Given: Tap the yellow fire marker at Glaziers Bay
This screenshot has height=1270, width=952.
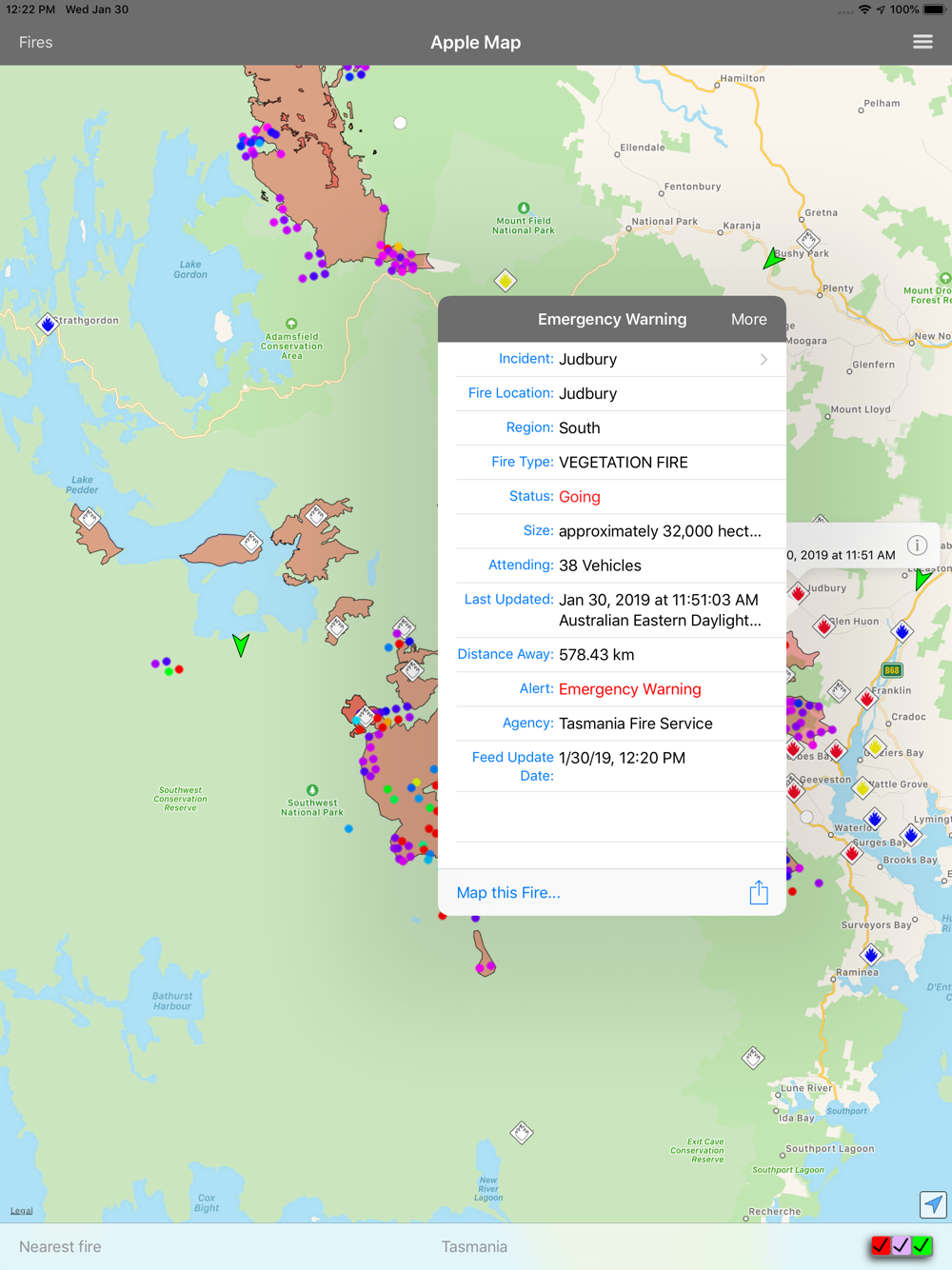Looking at the screenshot, I should pyautogui.click(x=876, y=747).
